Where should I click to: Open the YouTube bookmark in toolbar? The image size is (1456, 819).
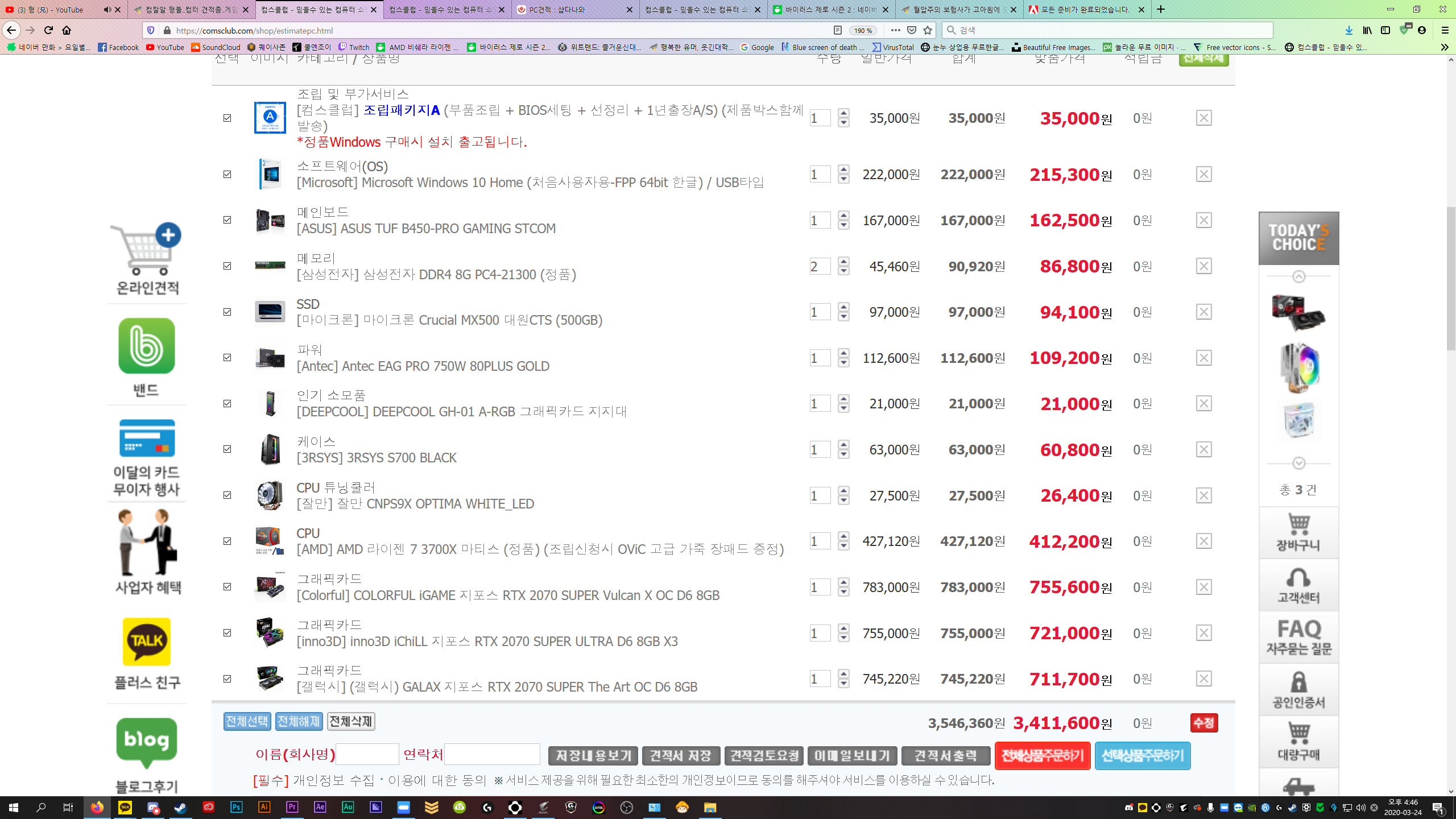165,47
